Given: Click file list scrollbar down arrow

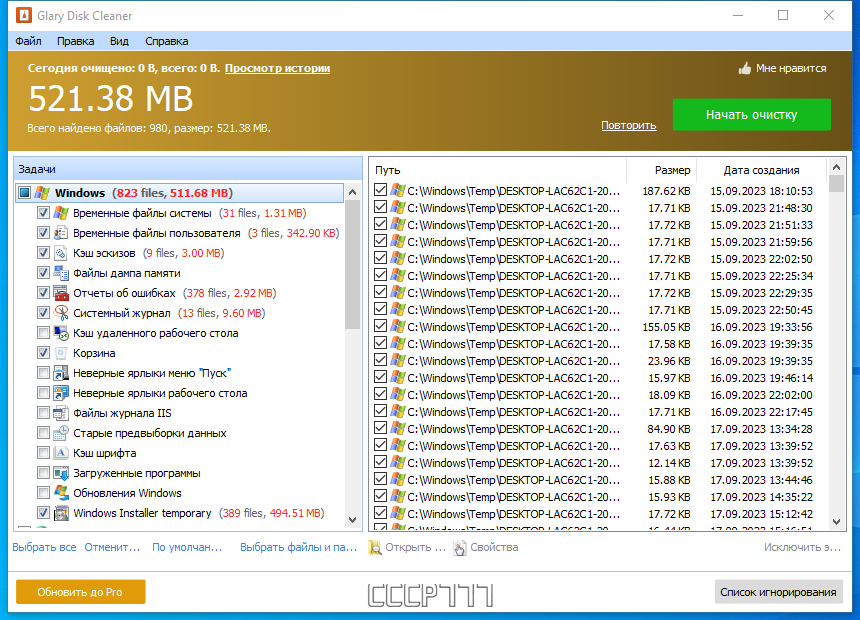Looking at the screenshot, I should coord(836,522).
